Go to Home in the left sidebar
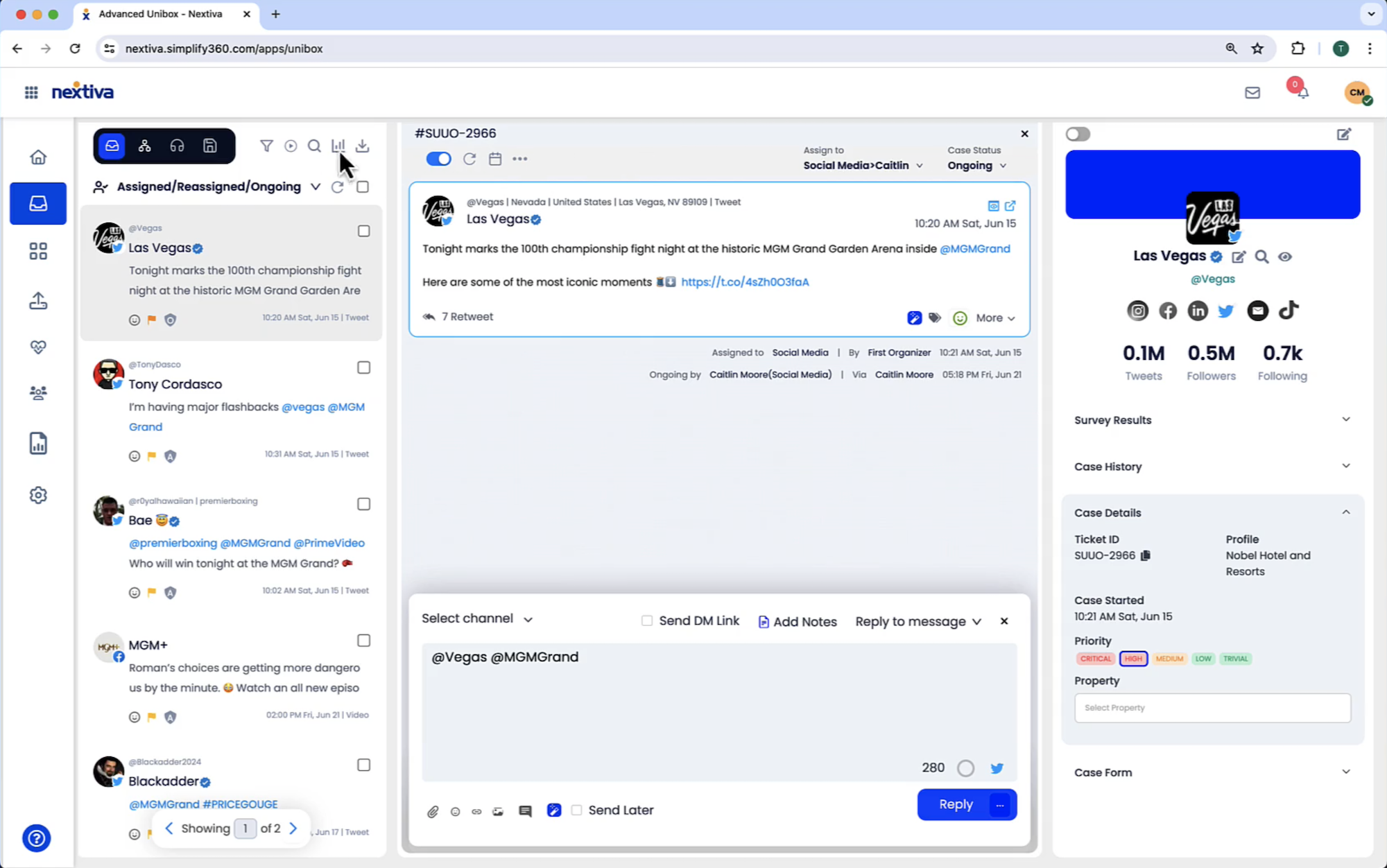 (38, 157)
